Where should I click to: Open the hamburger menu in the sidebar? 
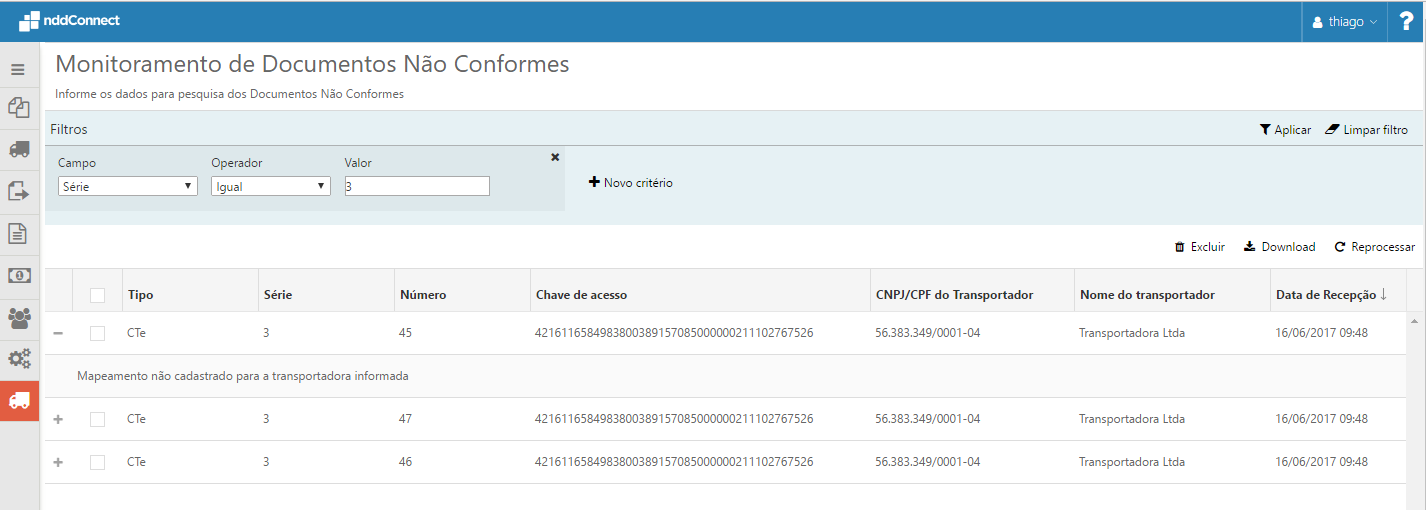(18, 70)
